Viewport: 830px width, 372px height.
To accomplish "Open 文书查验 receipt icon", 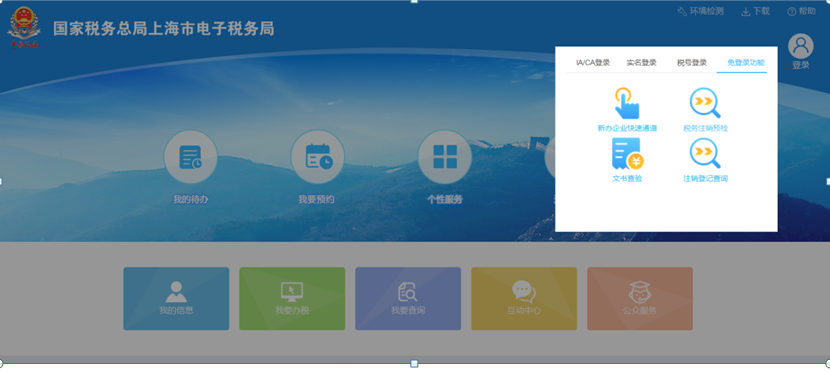I will [x=627, y=153].
